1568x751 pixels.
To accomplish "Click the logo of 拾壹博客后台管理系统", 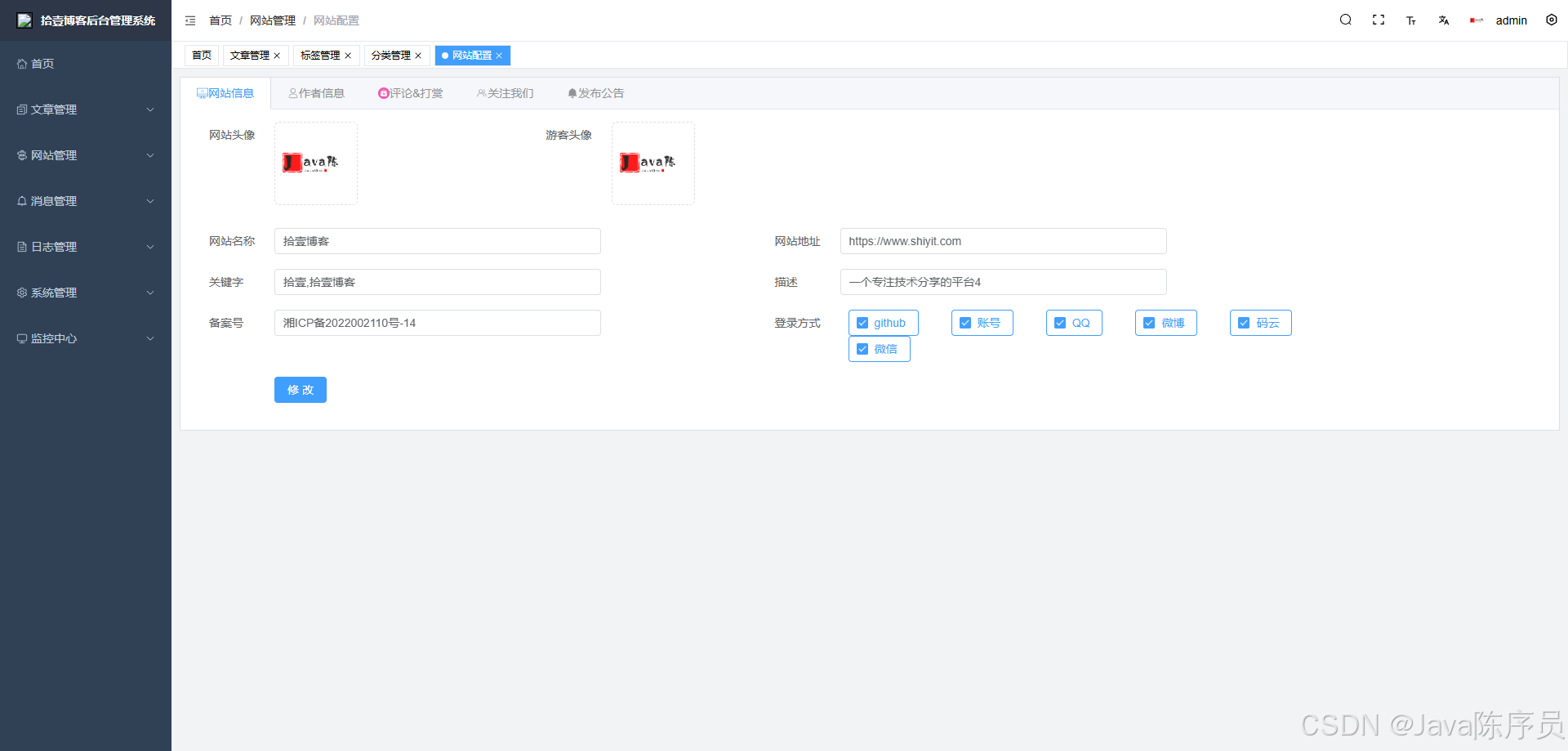I will pos(24,20).
